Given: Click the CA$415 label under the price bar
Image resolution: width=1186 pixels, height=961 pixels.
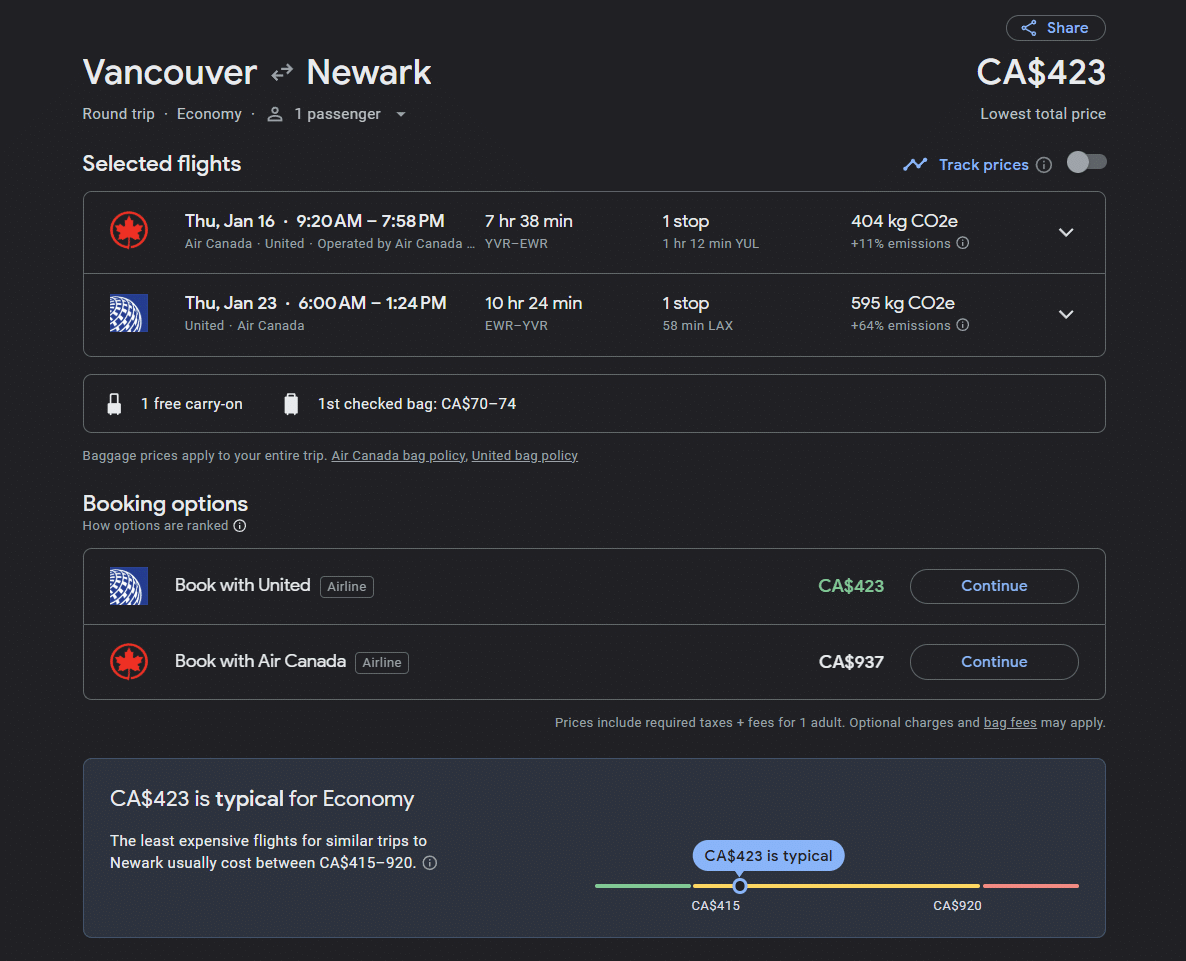Looking at the screenshot, I should tap(716, 906).
